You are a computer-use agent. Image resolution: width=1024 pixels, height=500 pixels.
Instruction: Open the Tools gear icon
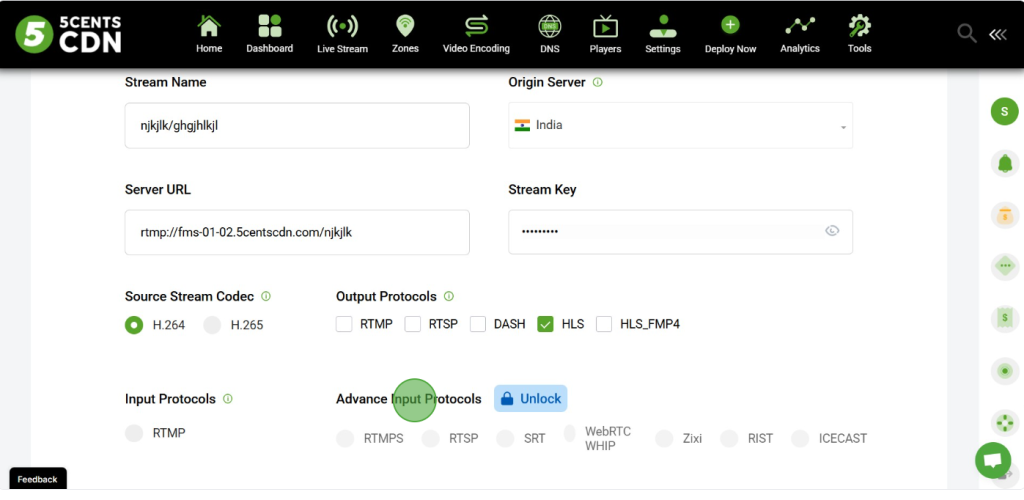tap(859, 27)
